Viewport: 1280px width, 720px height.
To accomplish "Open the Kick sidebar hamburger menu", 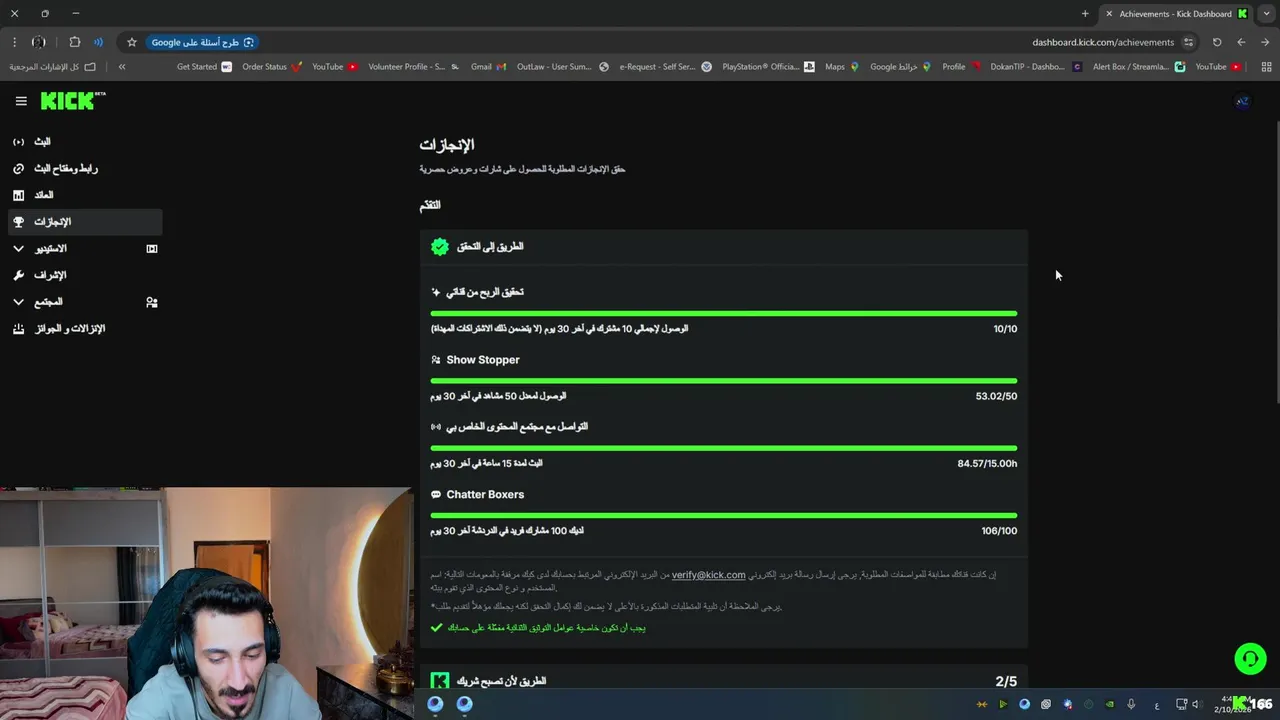I will [21, 101].
